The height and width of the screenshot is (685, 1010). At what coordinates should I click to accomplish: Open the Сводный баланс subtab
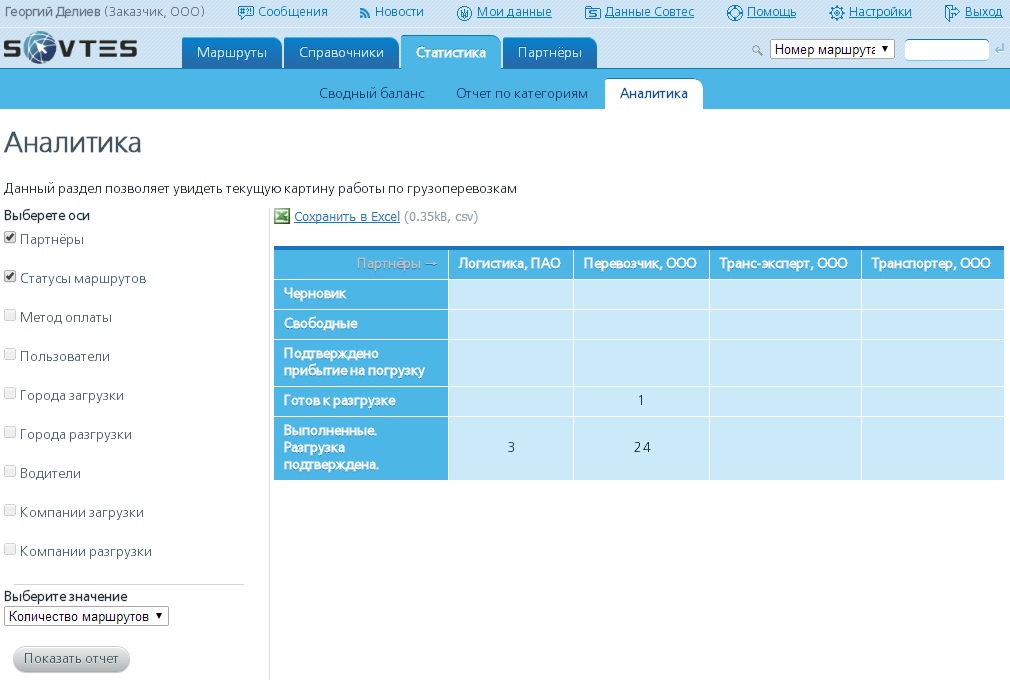point(372,93)
